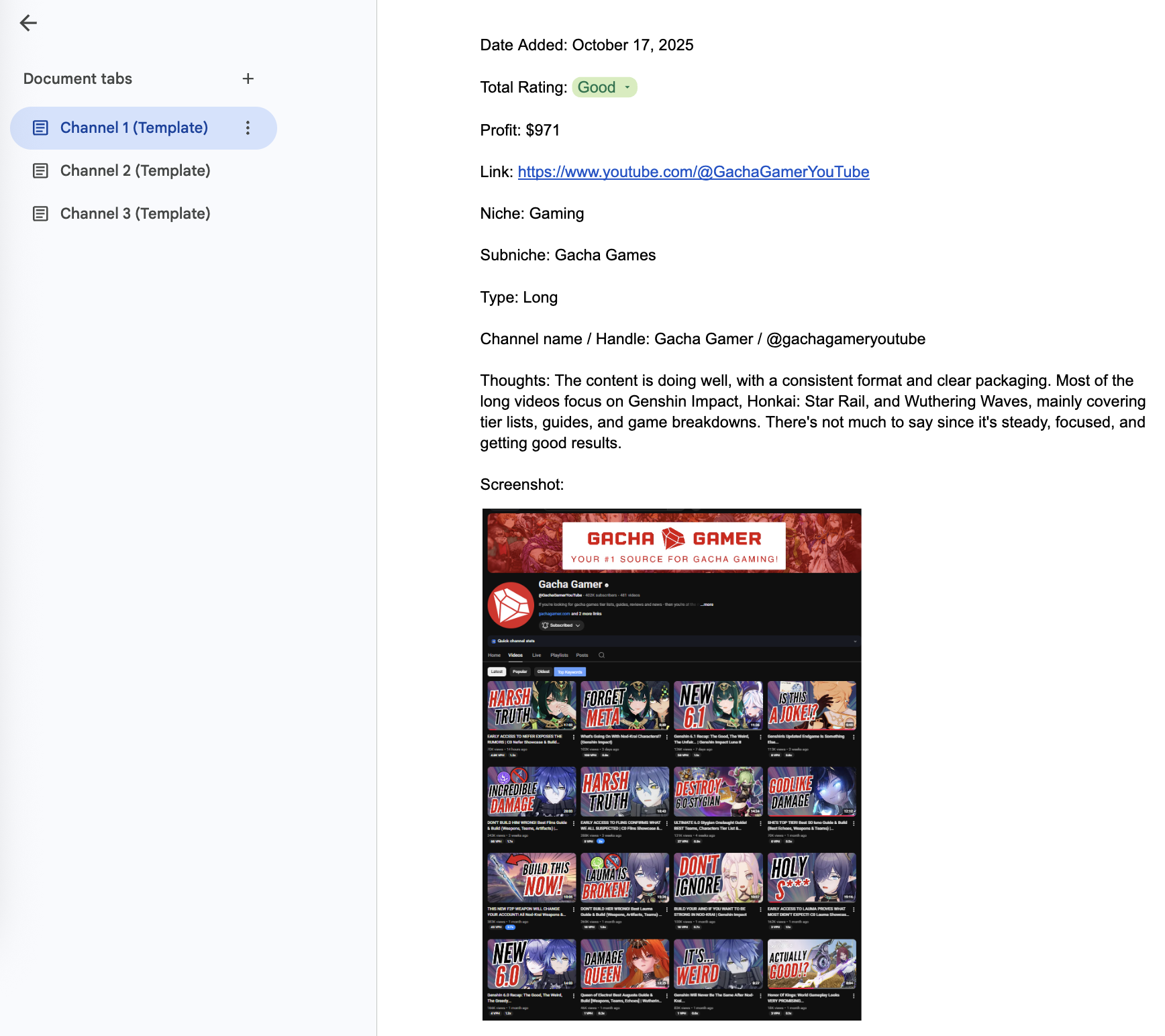Select the Channel 1 (Template) tab label
The image size is (1165, 1036).
(x=134, y=127)
